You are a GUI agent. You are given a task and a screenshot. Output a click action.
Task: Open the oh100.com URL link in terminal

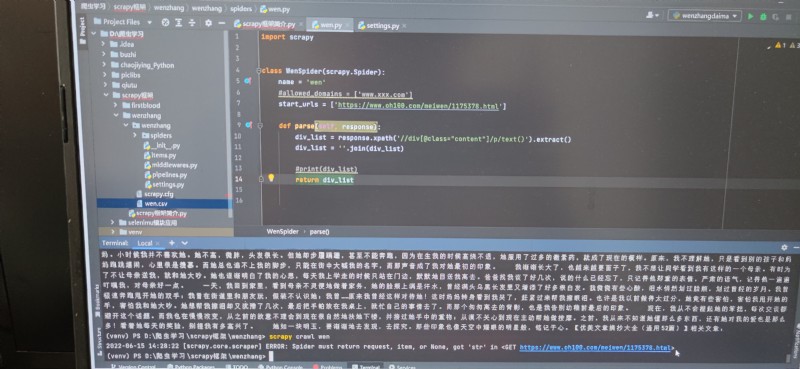tap(595, 348)
